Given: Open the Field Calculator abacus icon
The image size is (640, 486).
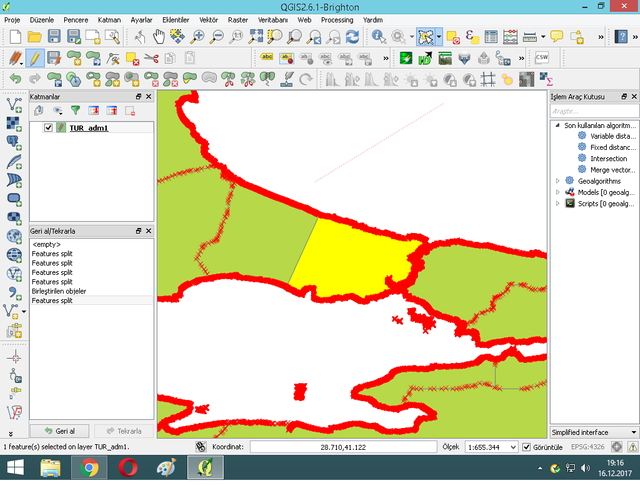Looking at the screenshot, I should coord(511,37).
